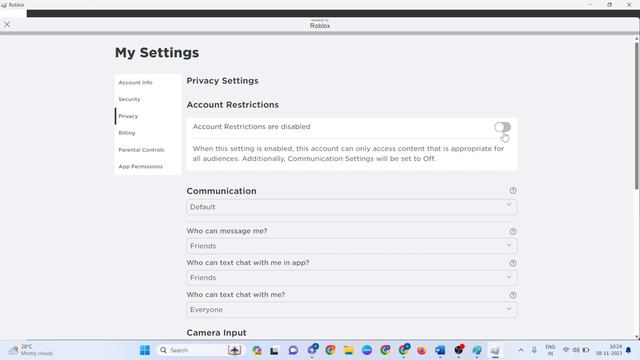Select the Privacy tab
640x360 pixels.
pyautogui.click(x=128, y=116)
